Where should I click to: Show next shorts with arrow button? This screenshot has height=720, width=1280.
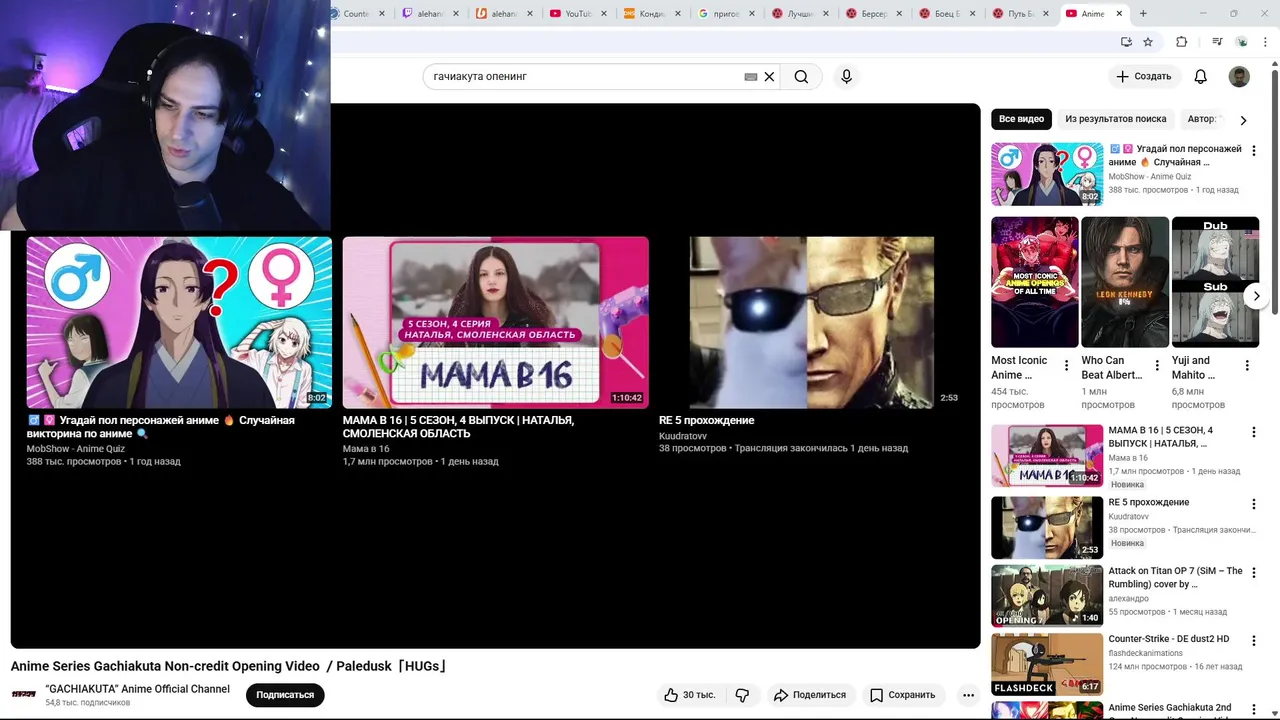click(1256, 296)
